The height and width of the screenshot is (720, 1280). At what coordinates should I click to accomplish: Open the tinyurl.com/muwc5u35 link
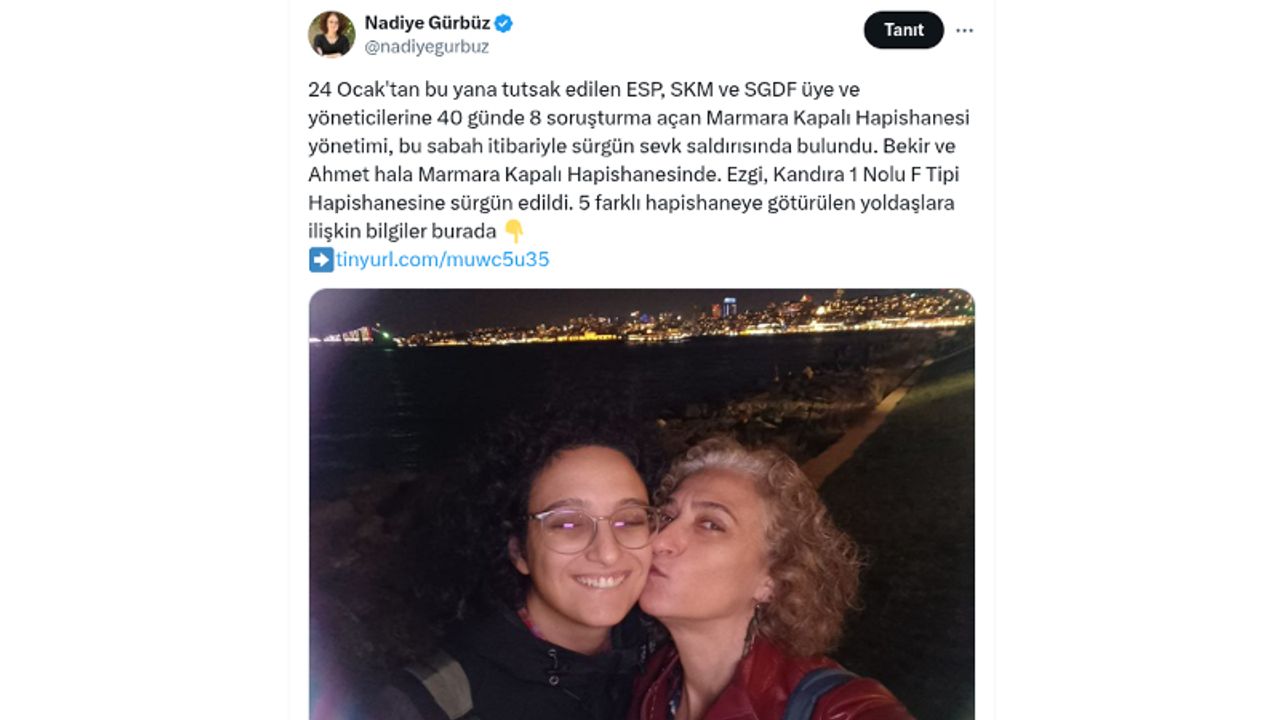tap(442, 260)
